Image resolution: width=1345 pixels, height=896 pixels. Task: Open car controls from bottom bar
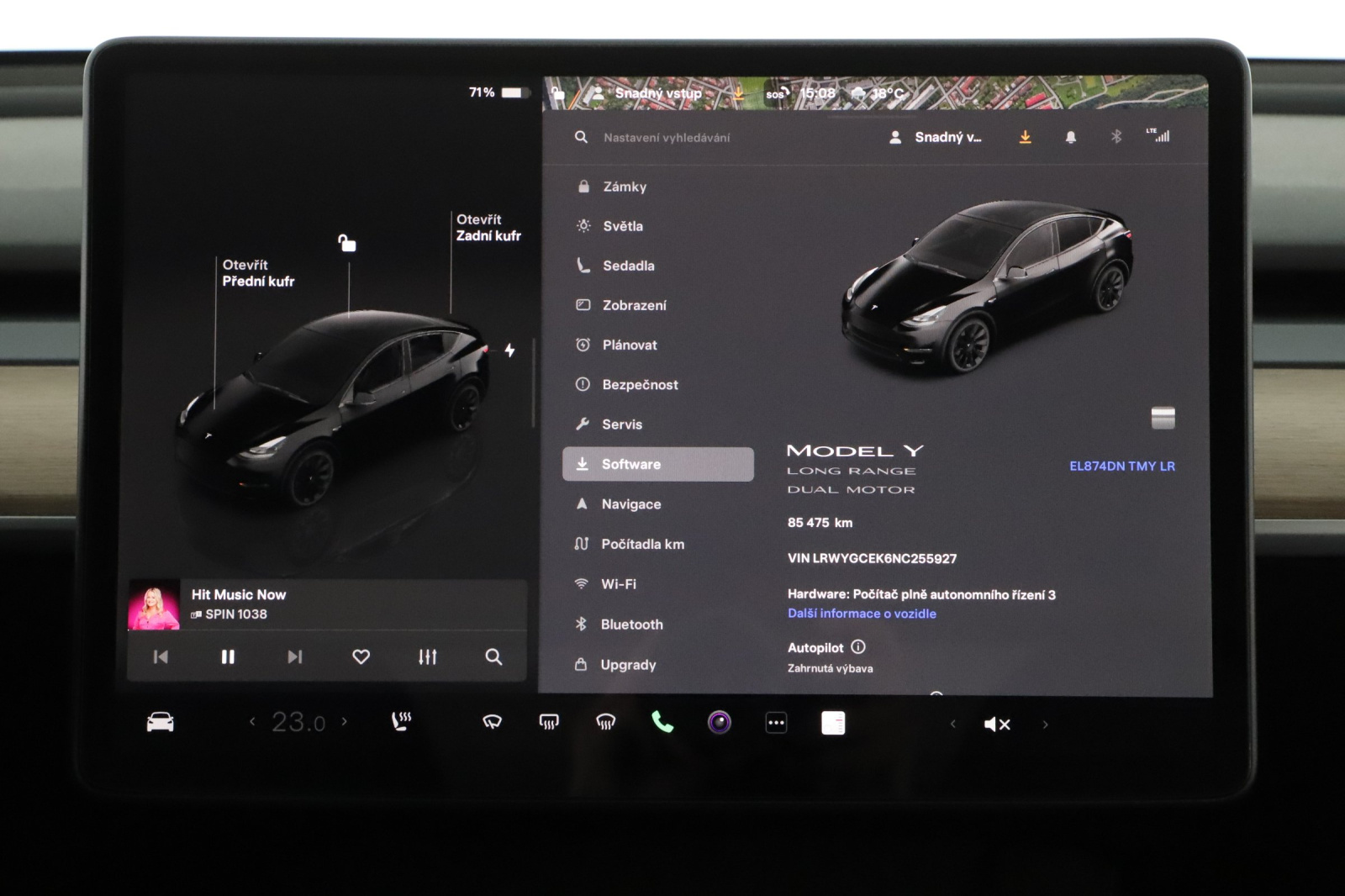(x=160, y=722)
